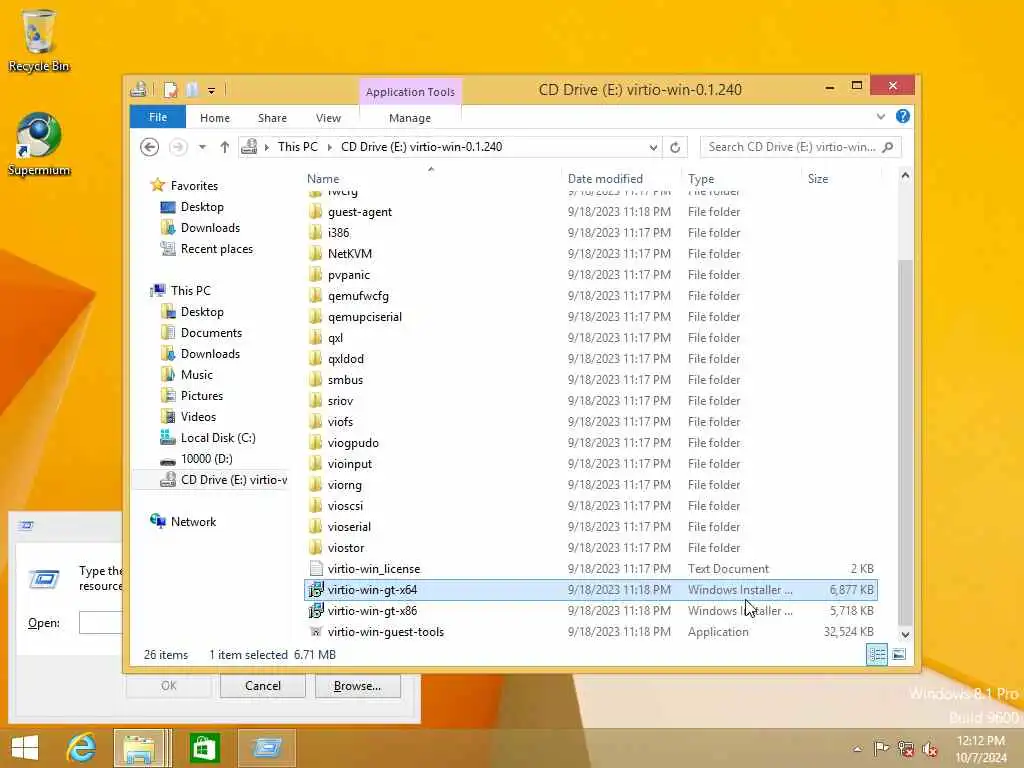Expand the This PC breadcrumb arrow
Image resolution: width=1024 pixels, height=768 pixels.
point(329,148)
